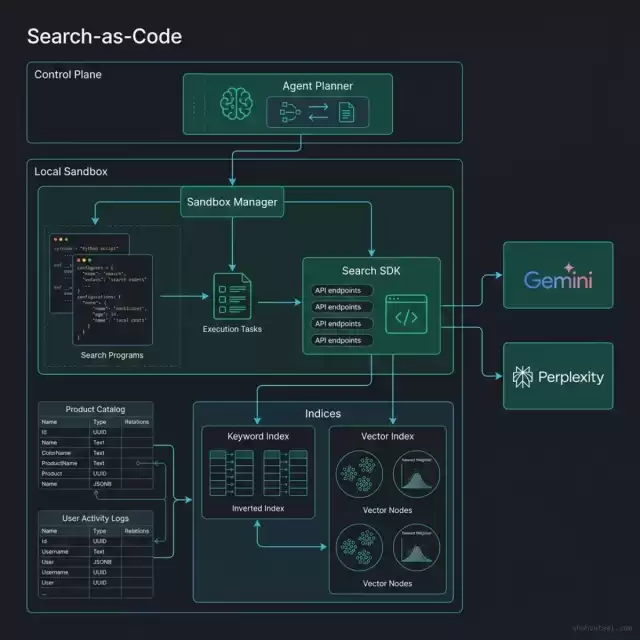Click the Product row with UUID type
This screenshot has height=640, width=640.
coord(96,473)
